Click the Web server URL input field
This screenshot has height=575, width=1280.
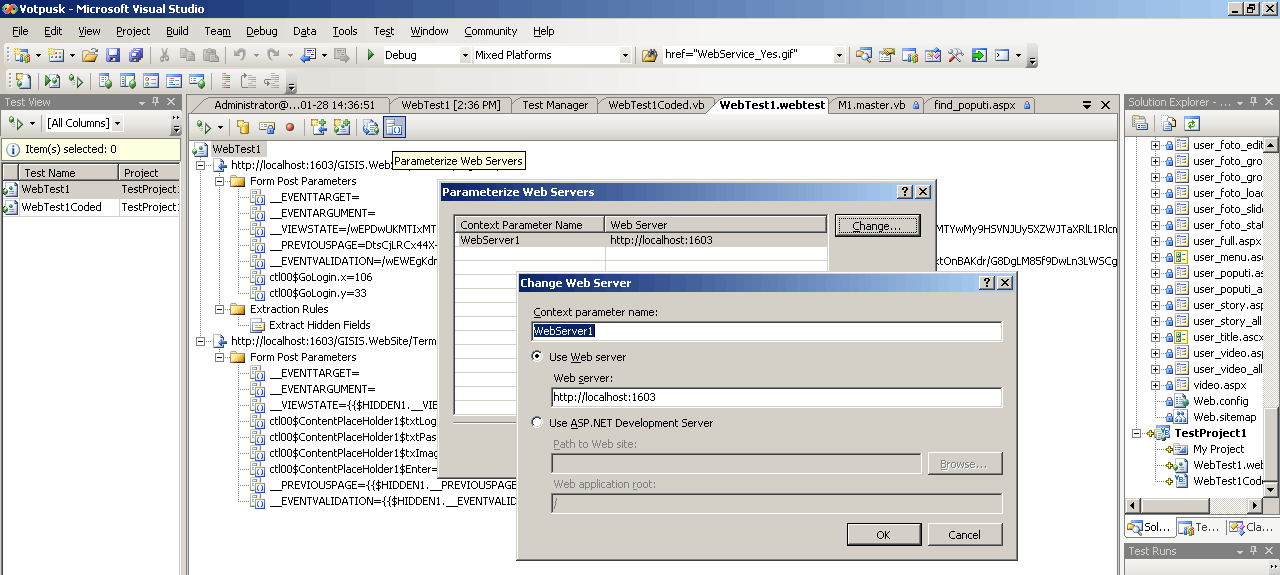click(x=776, y=397)
